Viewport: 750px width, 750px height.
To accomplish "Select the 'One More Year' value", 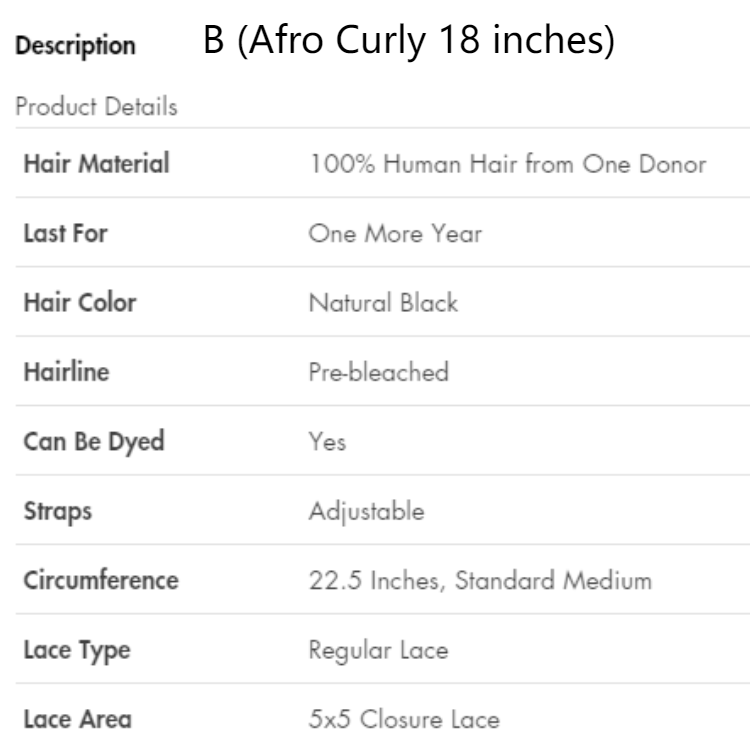I will 396,234.
